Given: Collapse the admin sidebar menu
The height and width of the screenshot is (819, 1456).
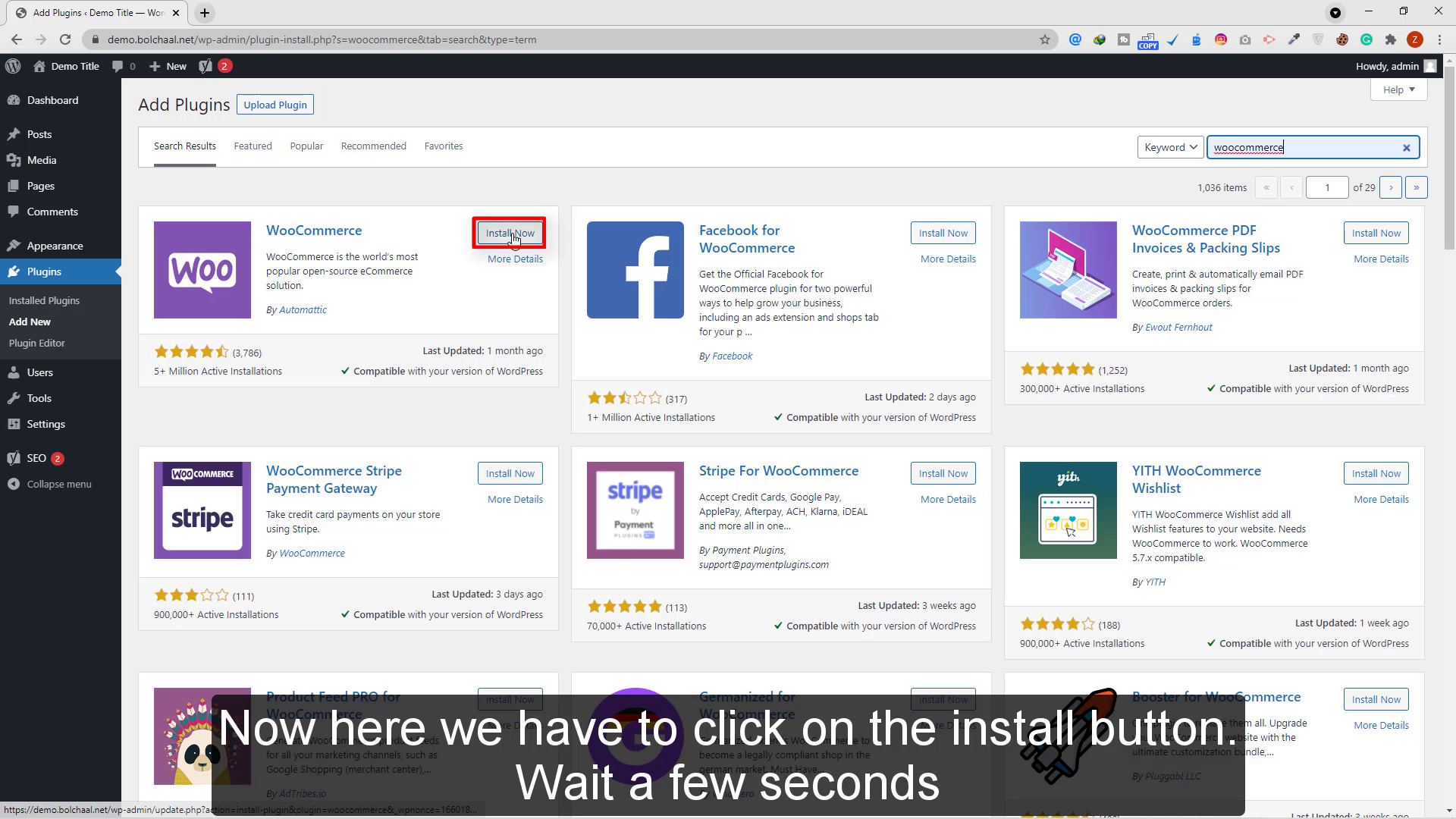Looking at the screenshot, I should pos(59,484).
